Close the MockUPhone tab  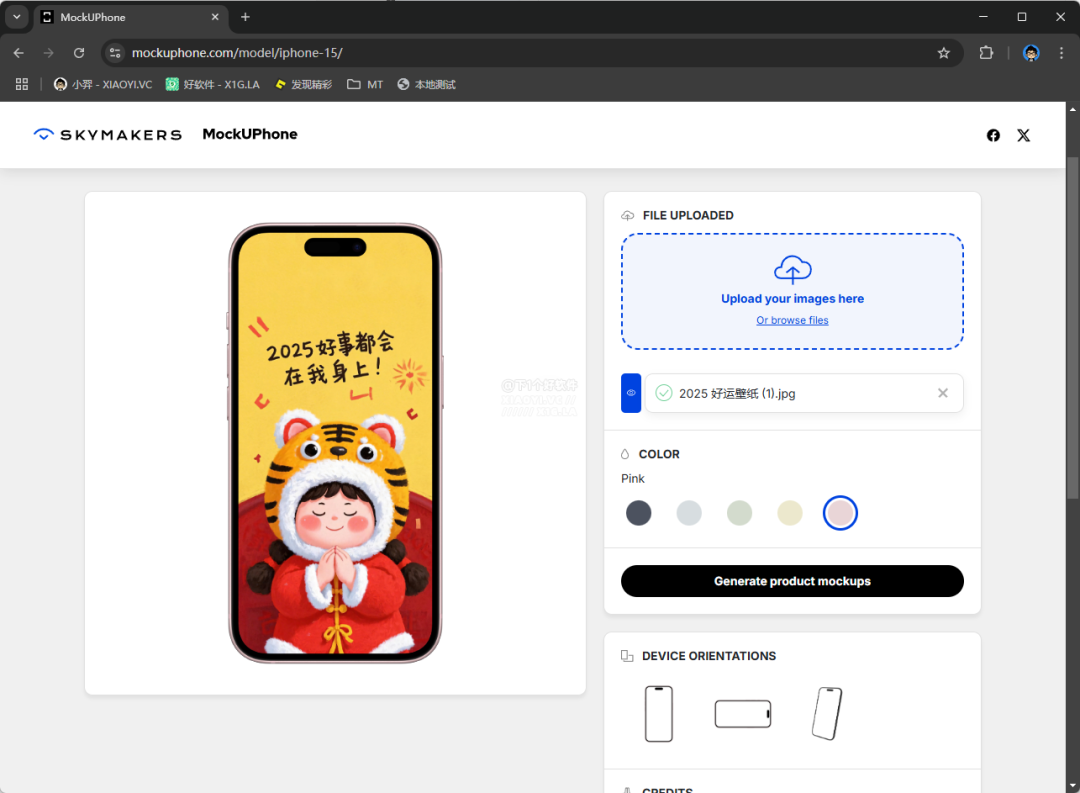pyautogui.click(x=215, y=17)
